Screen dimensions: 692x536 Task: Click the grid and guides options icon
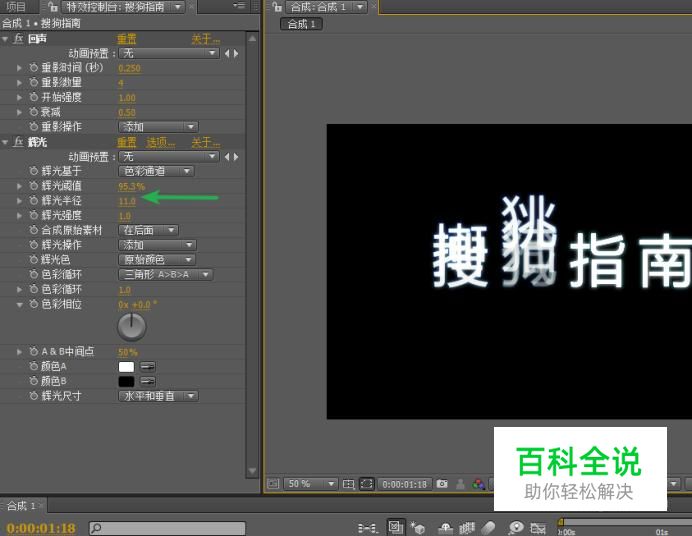click(x=349, y=484)
